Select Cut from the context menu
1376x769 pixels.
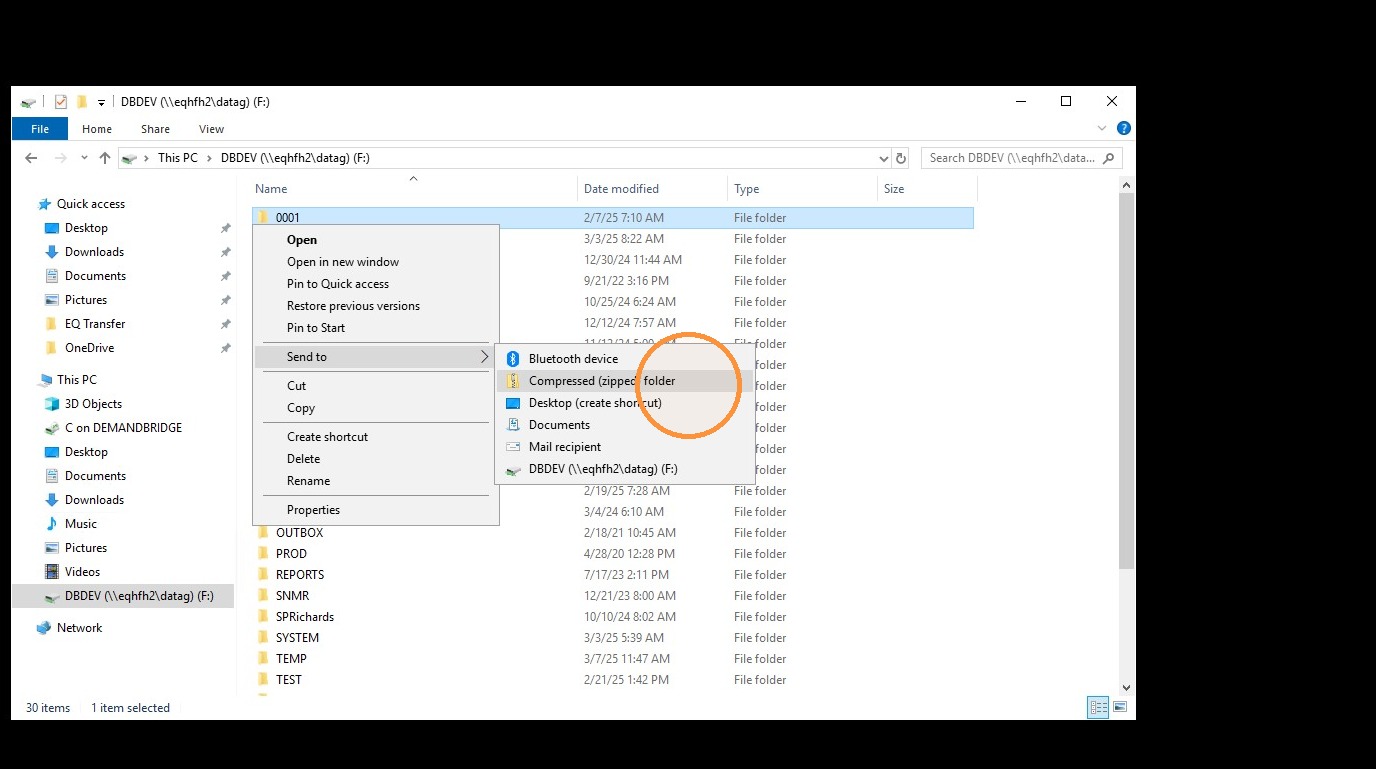pos(375,386)
